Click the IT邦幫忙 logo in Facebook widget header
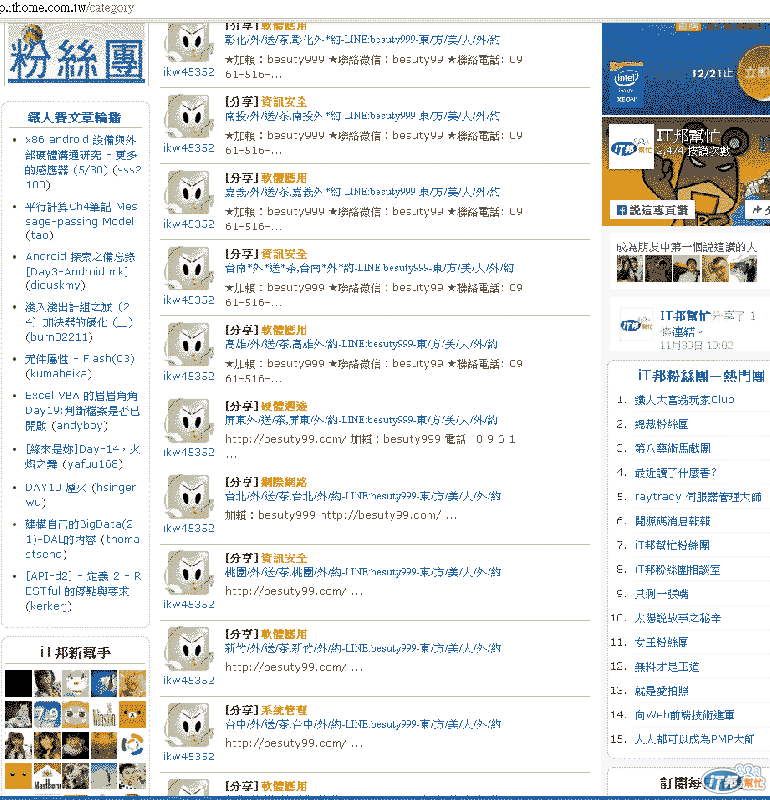 (x=631, y=147)
